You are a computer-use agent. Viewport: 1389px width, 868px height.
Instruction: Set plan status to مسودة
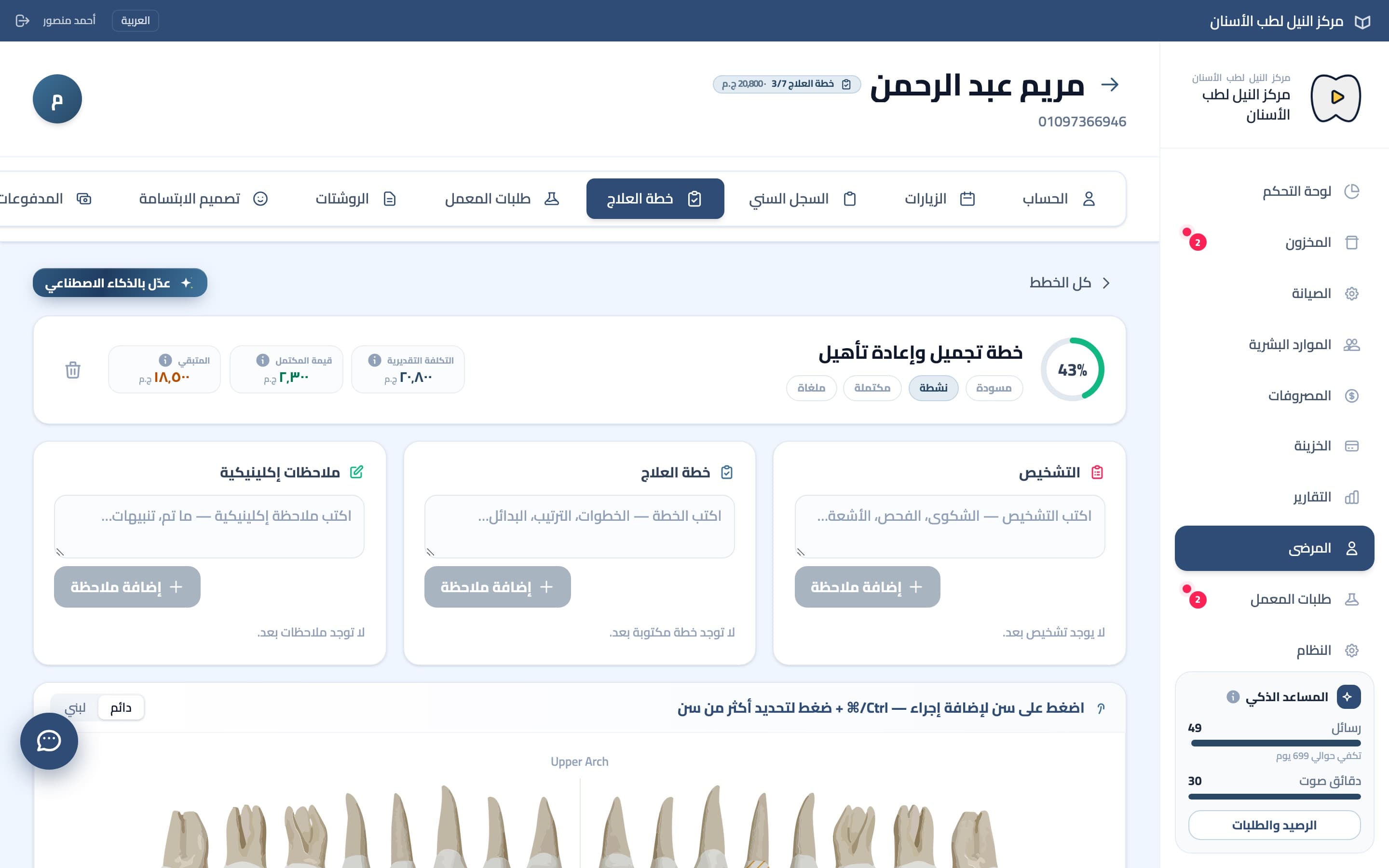click(x=994, y=388)
